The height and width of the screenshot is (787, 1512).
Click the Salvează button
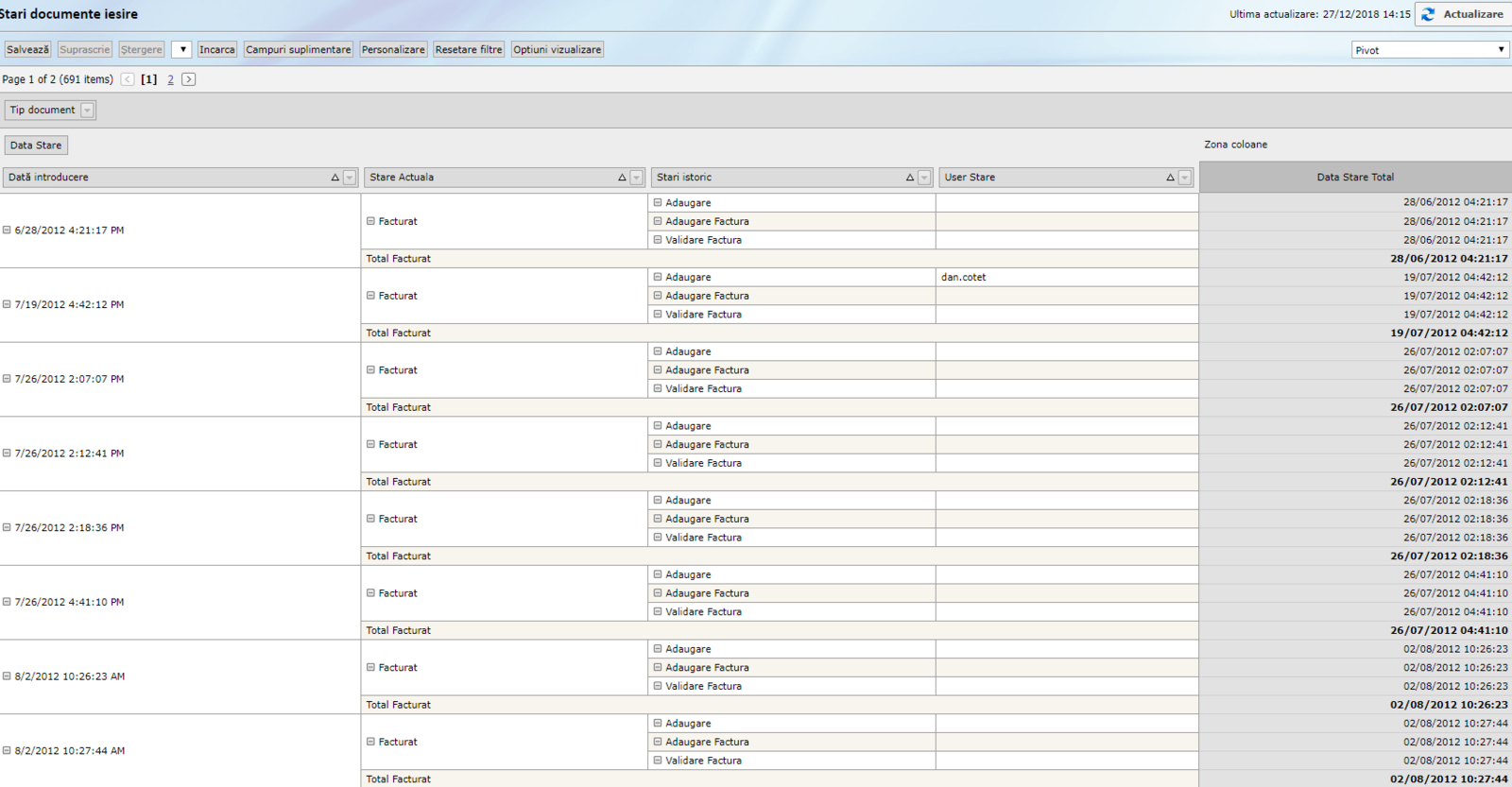(27, 50)
